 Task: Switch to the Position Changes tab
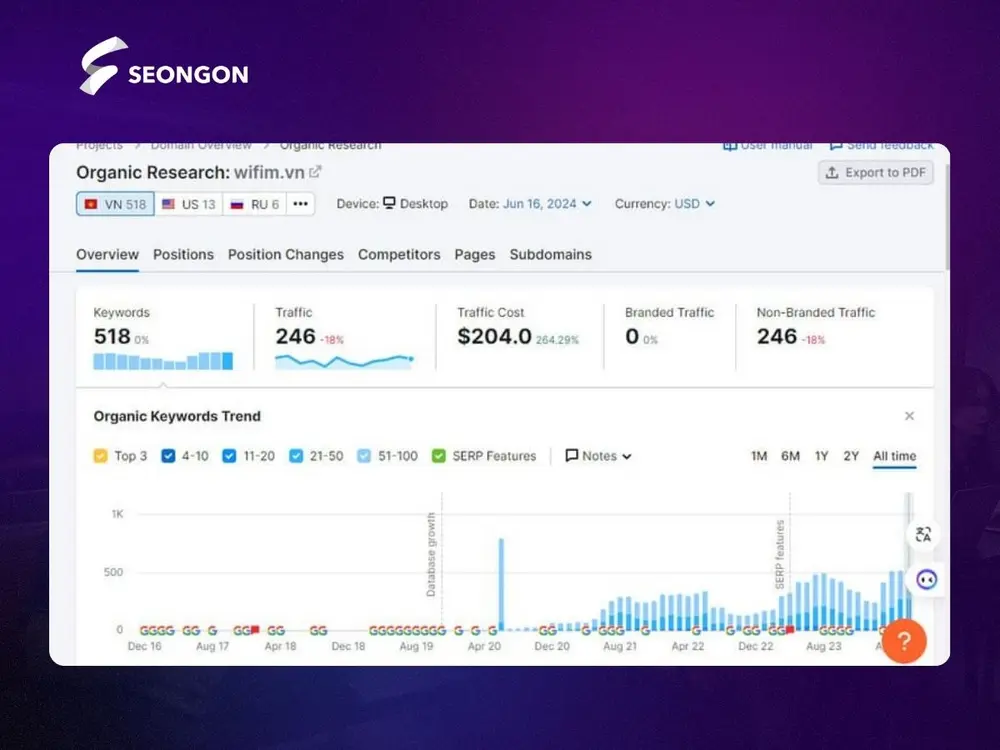pyautogui.click(x=286, y=254)
